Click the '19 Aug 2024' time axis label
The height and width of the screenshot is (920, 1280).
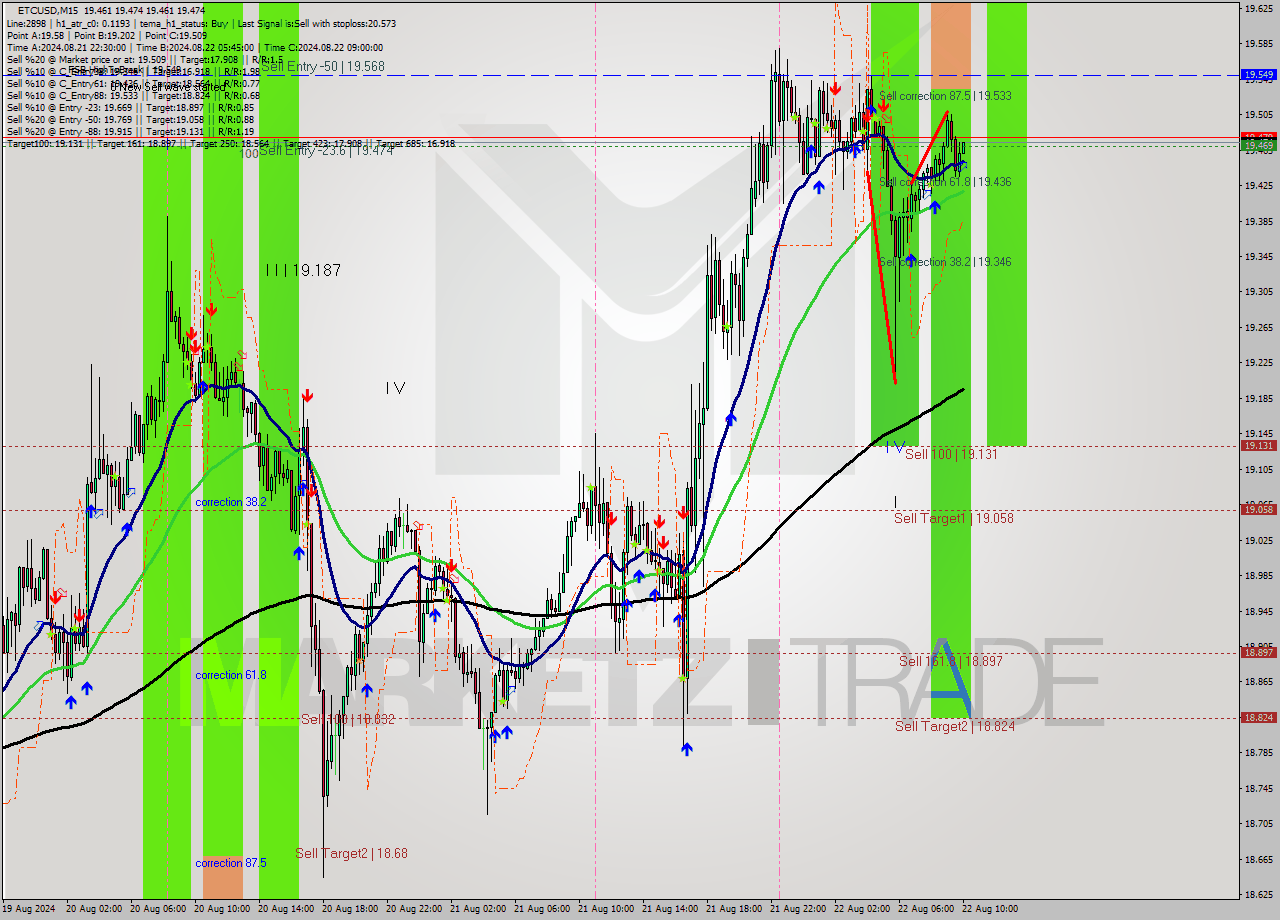30,909
